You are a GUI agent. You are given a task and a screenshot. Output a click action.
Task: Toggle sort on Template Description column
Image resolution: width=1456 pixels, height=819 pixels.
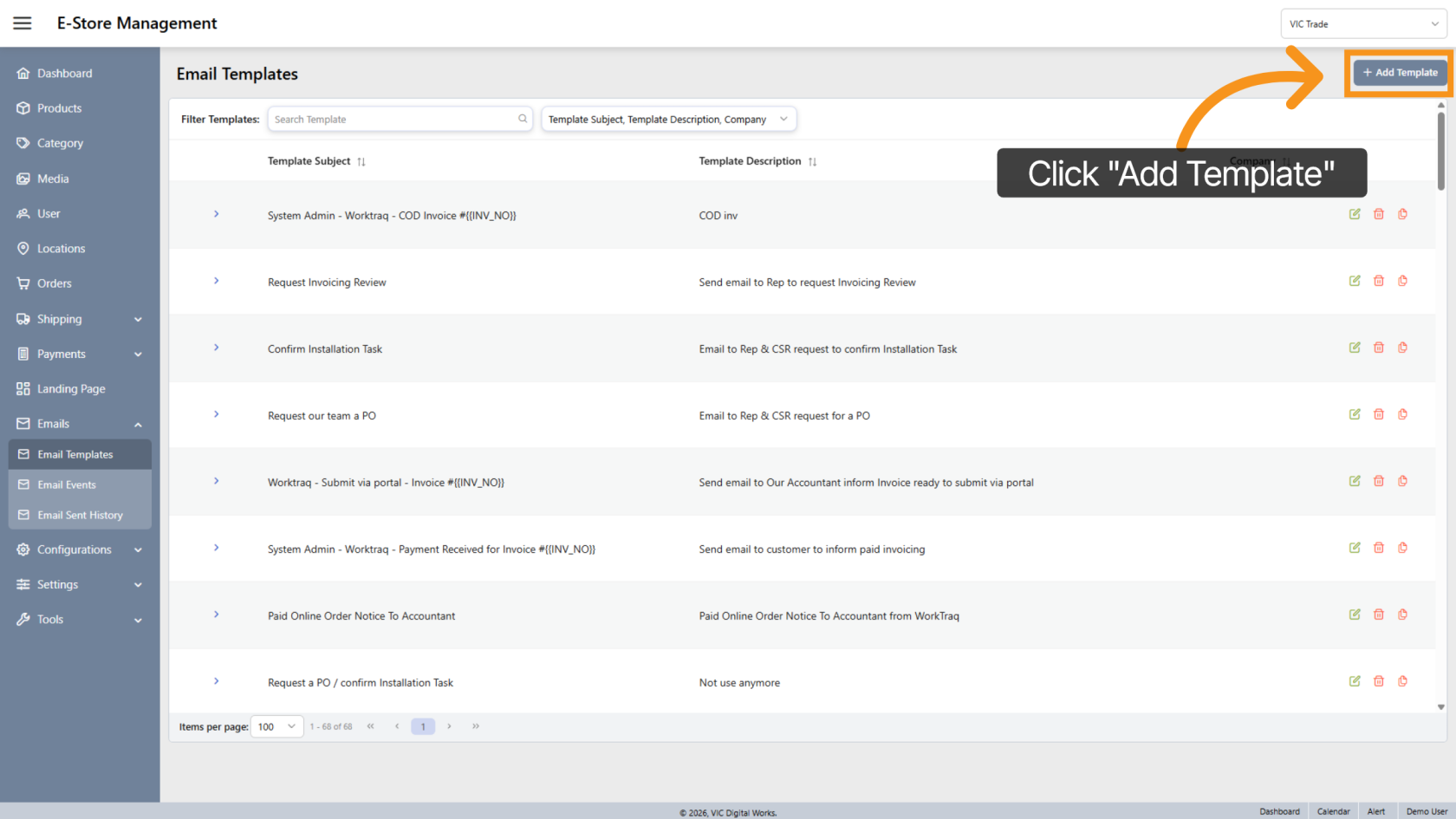point(812,161)
